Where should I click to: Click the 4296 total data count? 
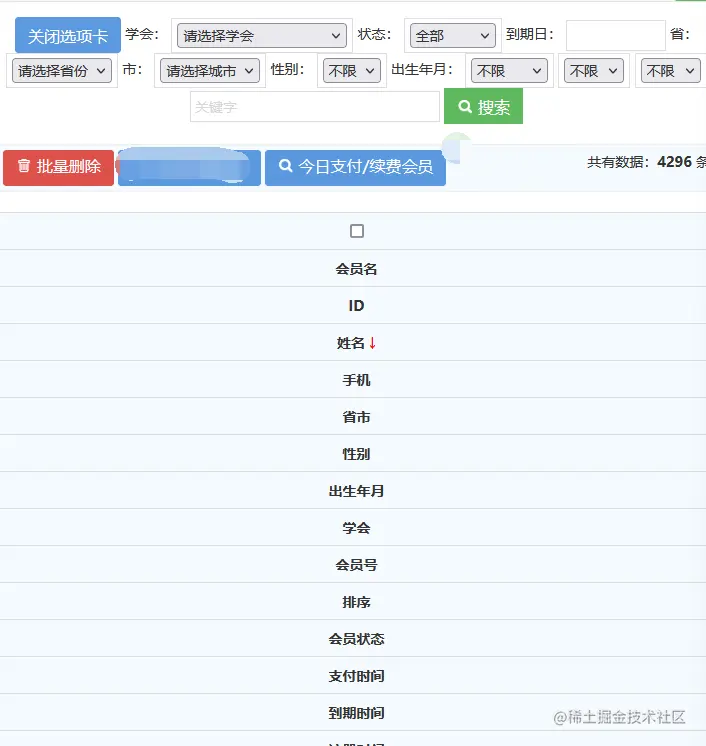pos(674,162)
